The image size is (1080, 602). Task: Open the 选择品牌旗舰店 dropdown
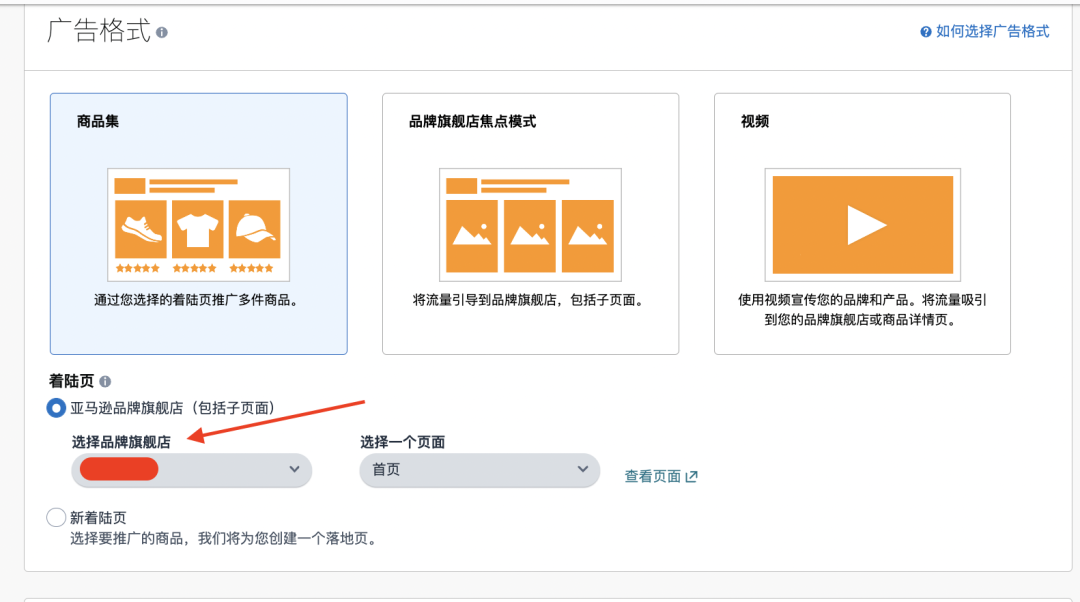click(x=191, y=470)
